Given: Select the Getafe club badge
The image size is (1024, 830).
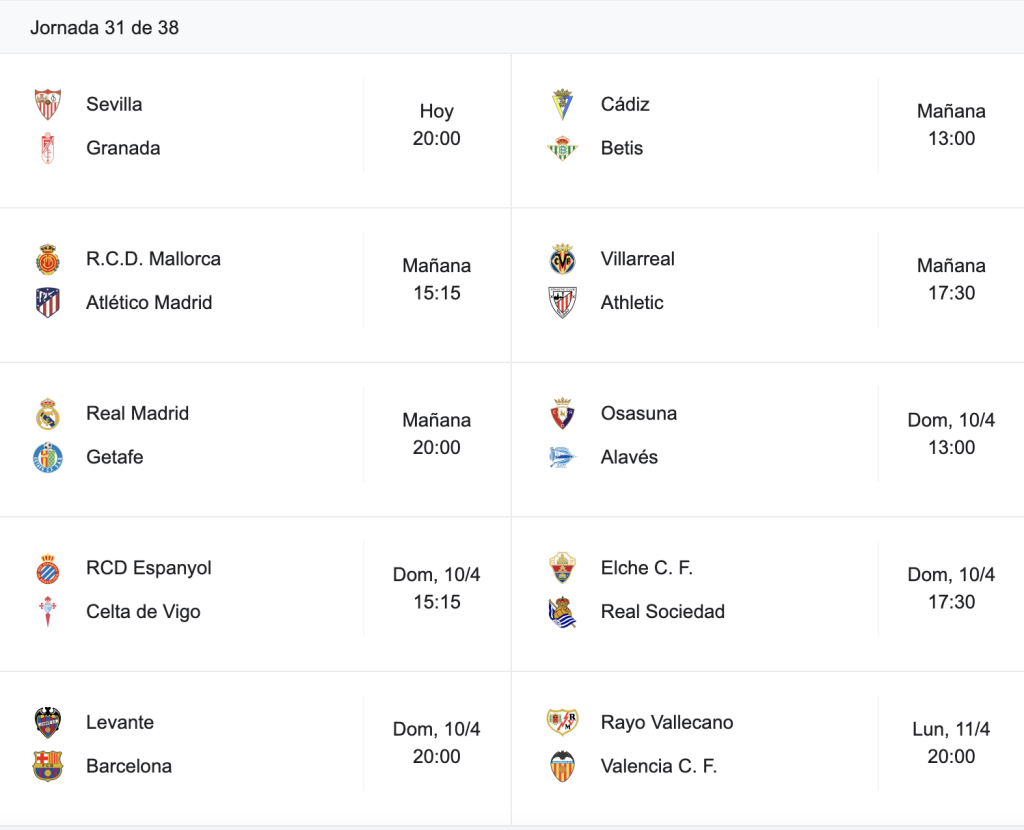Looking at the screenshot, I should pos(48,457).
